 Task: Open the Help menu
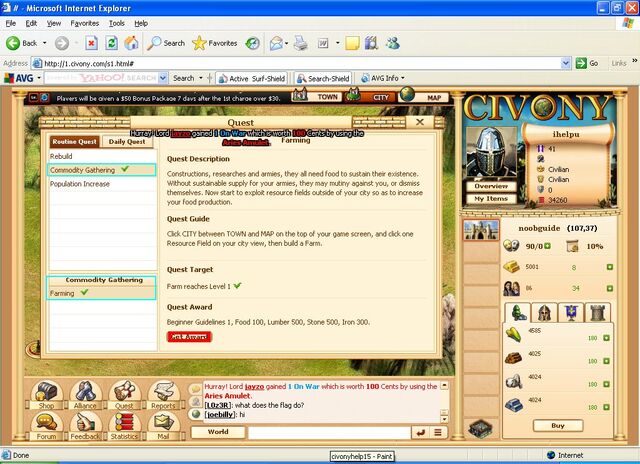pyautogui.click(x=141, y=23)
